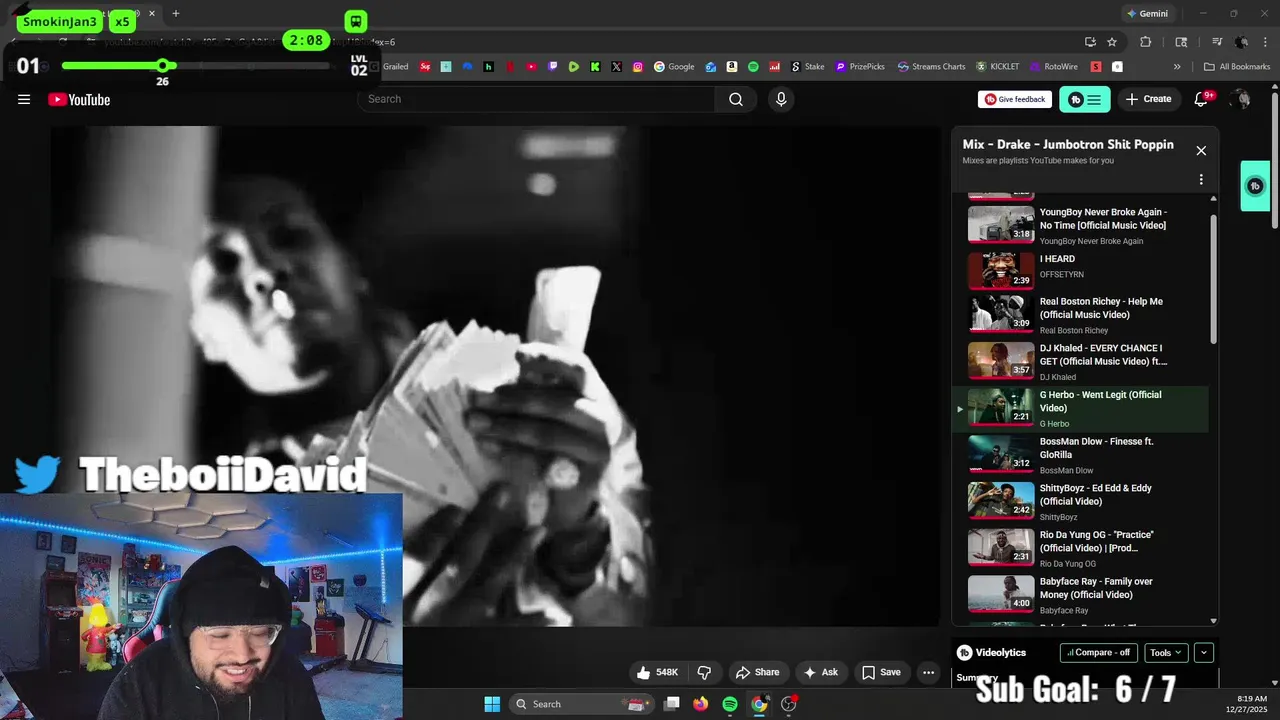Open the Google bookmark
The height and width of the screenshot is (720, 1280).
click(x=674, y=67)
